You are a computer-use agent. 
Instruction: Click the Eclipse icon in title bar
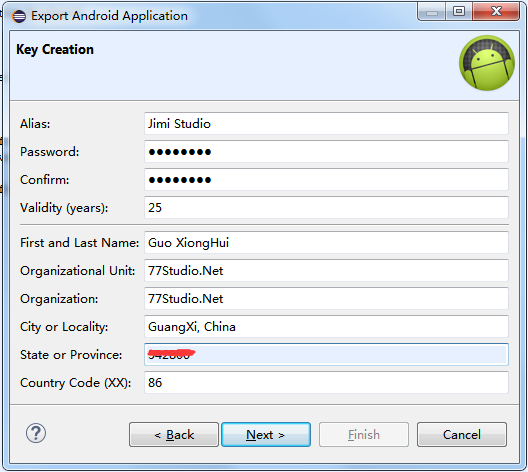pyautogui.click(x=19, y=16)
